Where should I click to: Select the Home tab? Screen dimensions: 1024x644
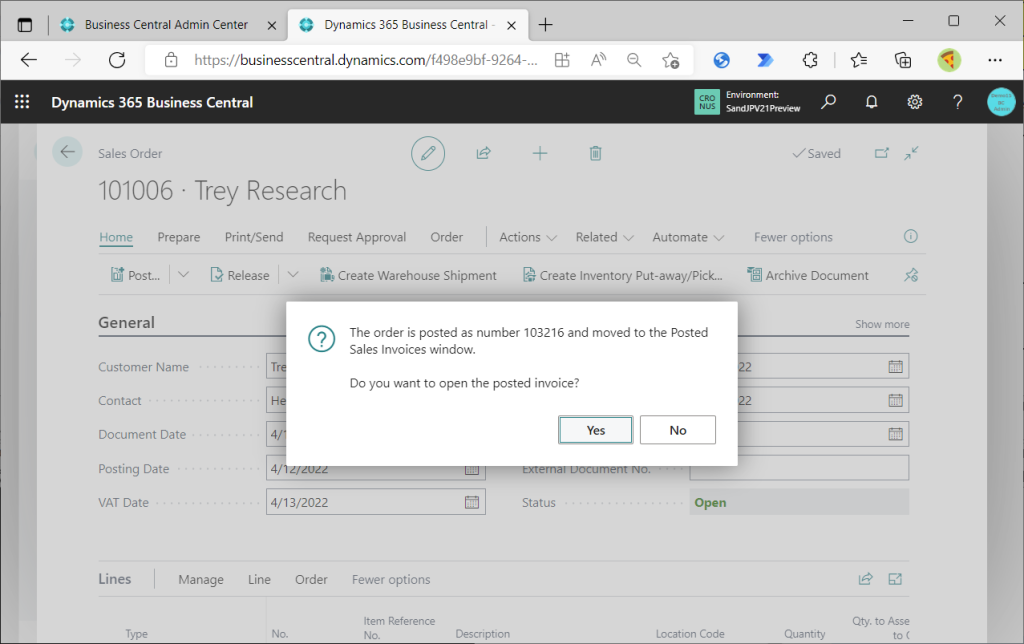(116, 237)
